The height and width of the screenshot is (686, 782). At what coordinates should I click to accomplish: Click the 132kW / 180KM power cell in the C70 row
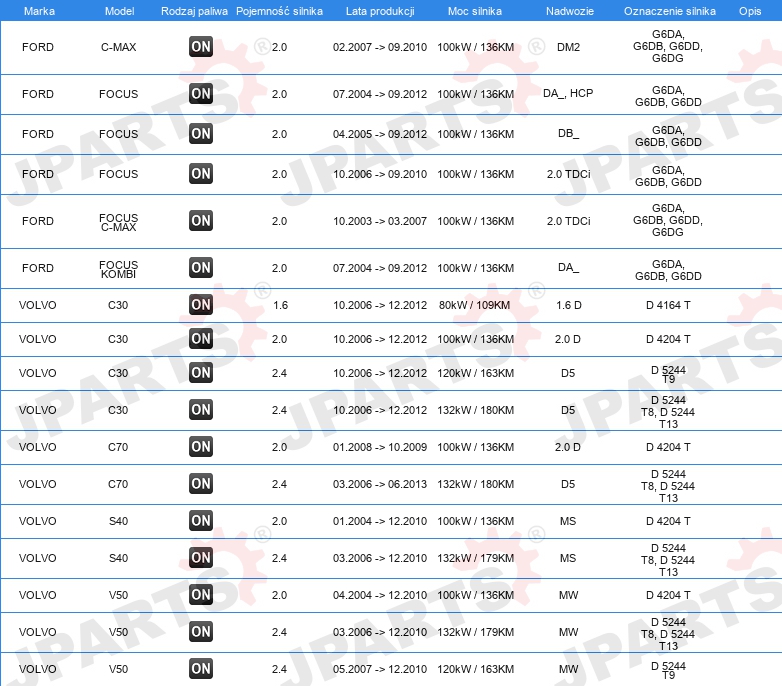point(475,484)
